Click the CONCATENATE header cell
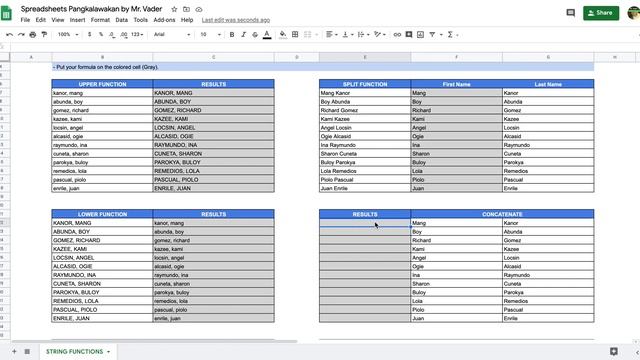This screenshot has width=640, height=360. click(502, 214)
